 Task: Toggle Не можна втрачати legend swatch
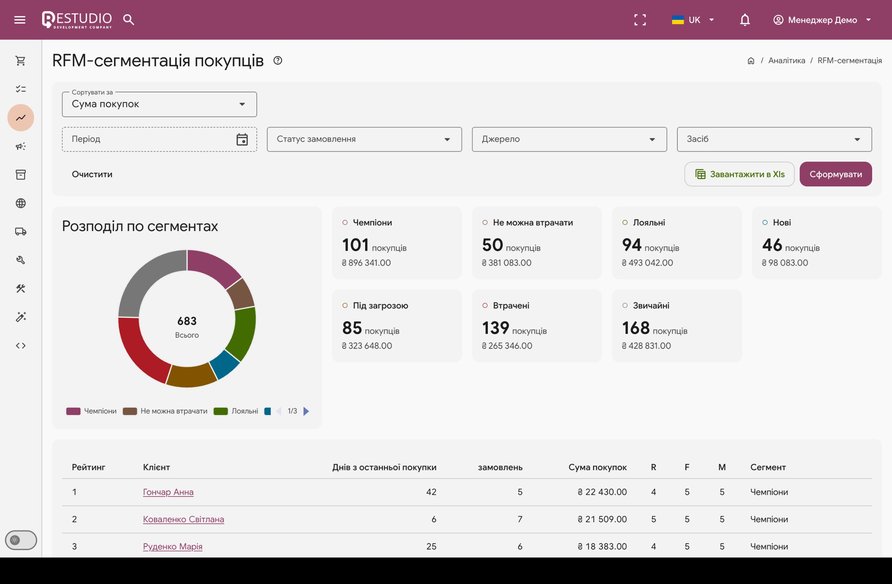pyautogui.click(x=130, y=411)
